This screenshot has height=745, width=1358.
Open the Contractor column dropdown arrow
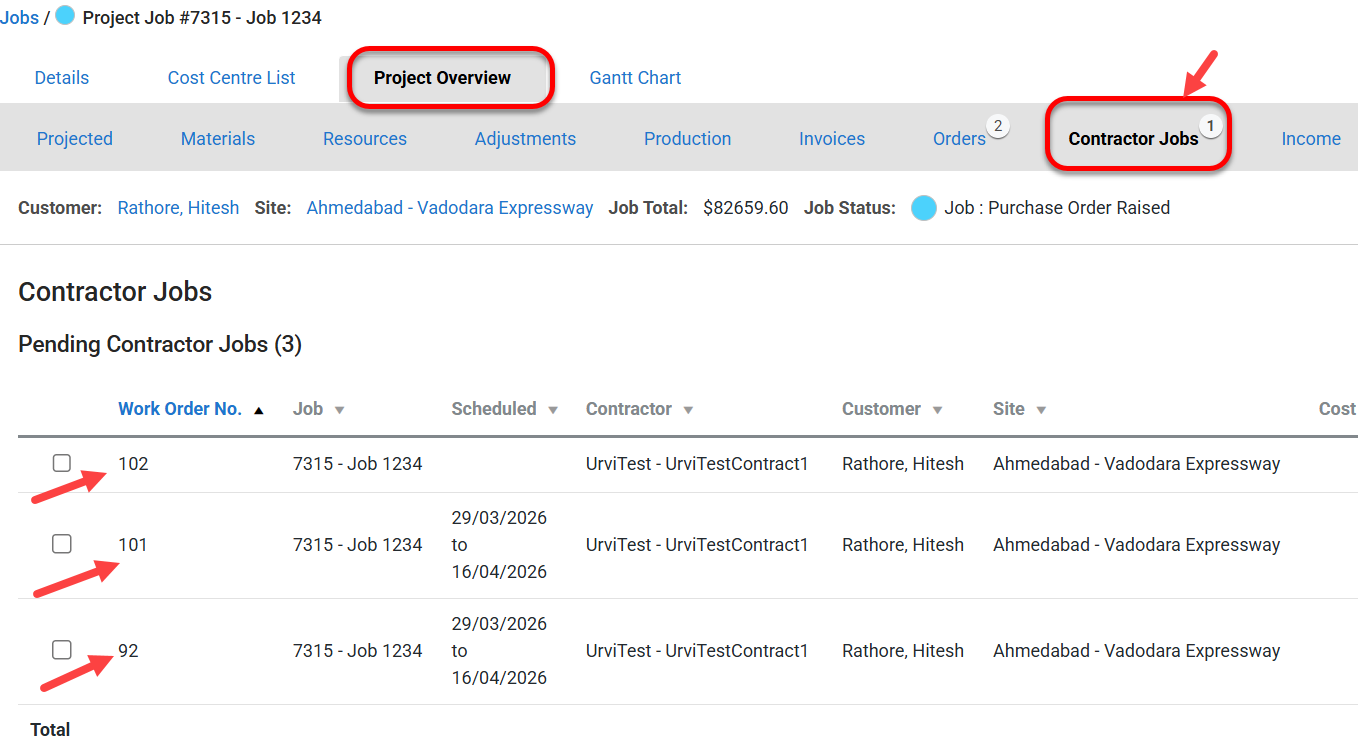point(688,410)
